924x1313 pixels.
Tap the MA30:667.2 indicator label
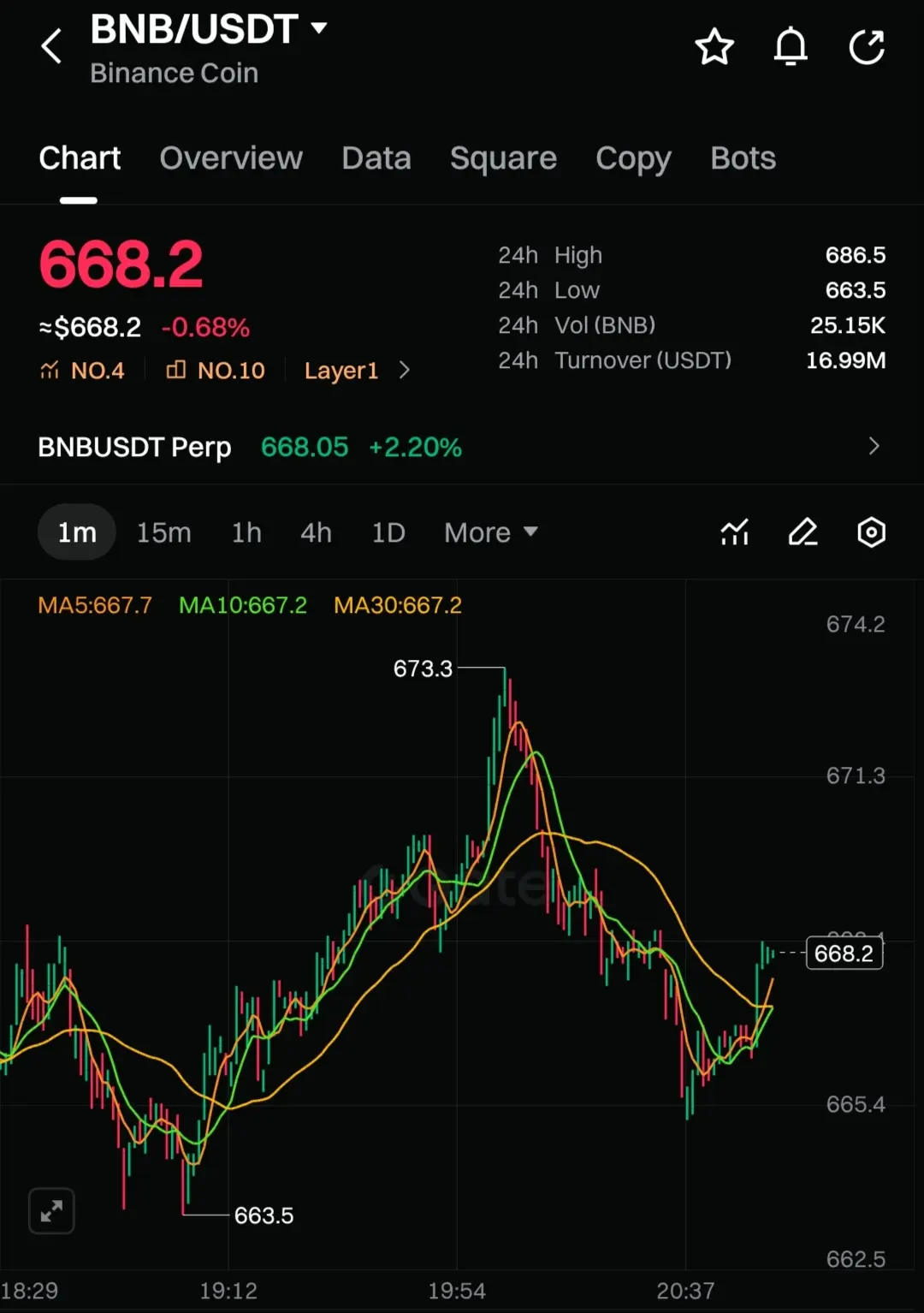pyautogui.click(x=398, y=605)
